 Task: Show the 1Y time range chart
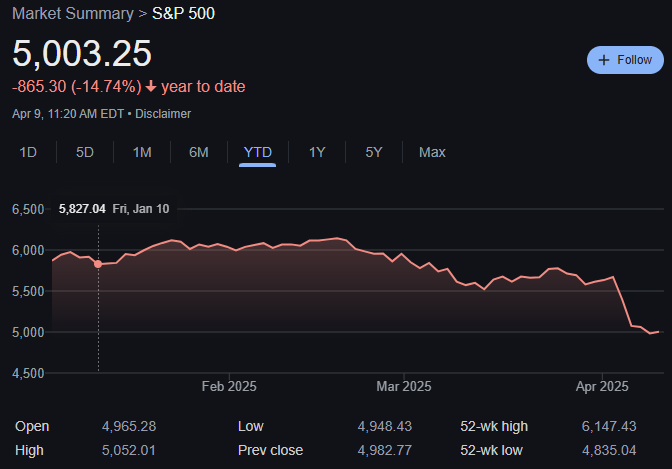pyautogui.click(x=317, y=152)
